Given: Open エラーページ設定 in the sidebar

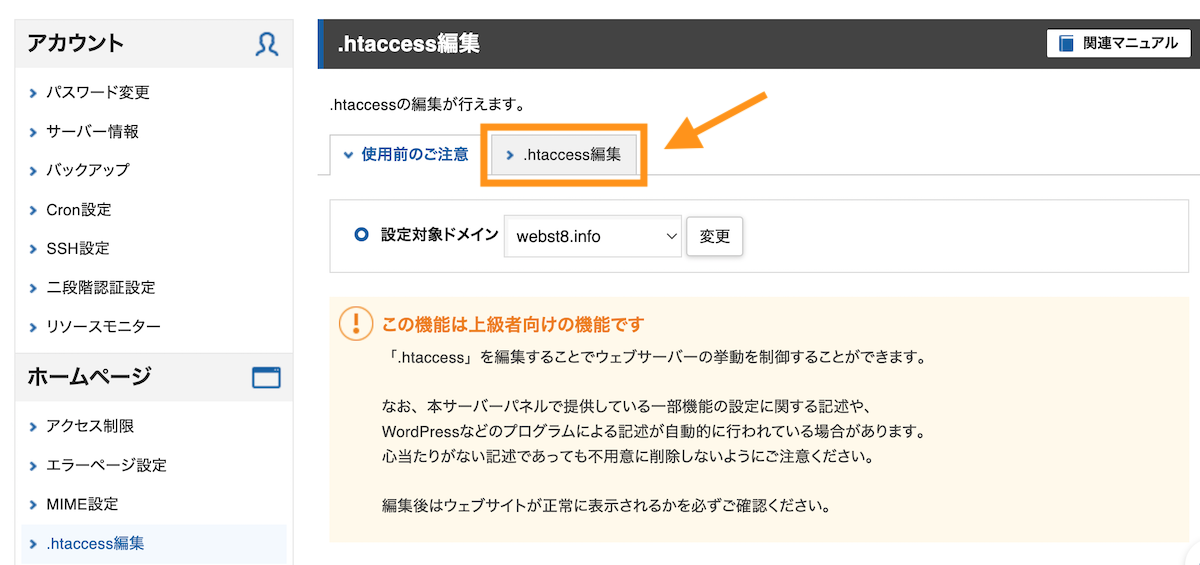Looking at the screenshot, I should [x=106, y=465].
